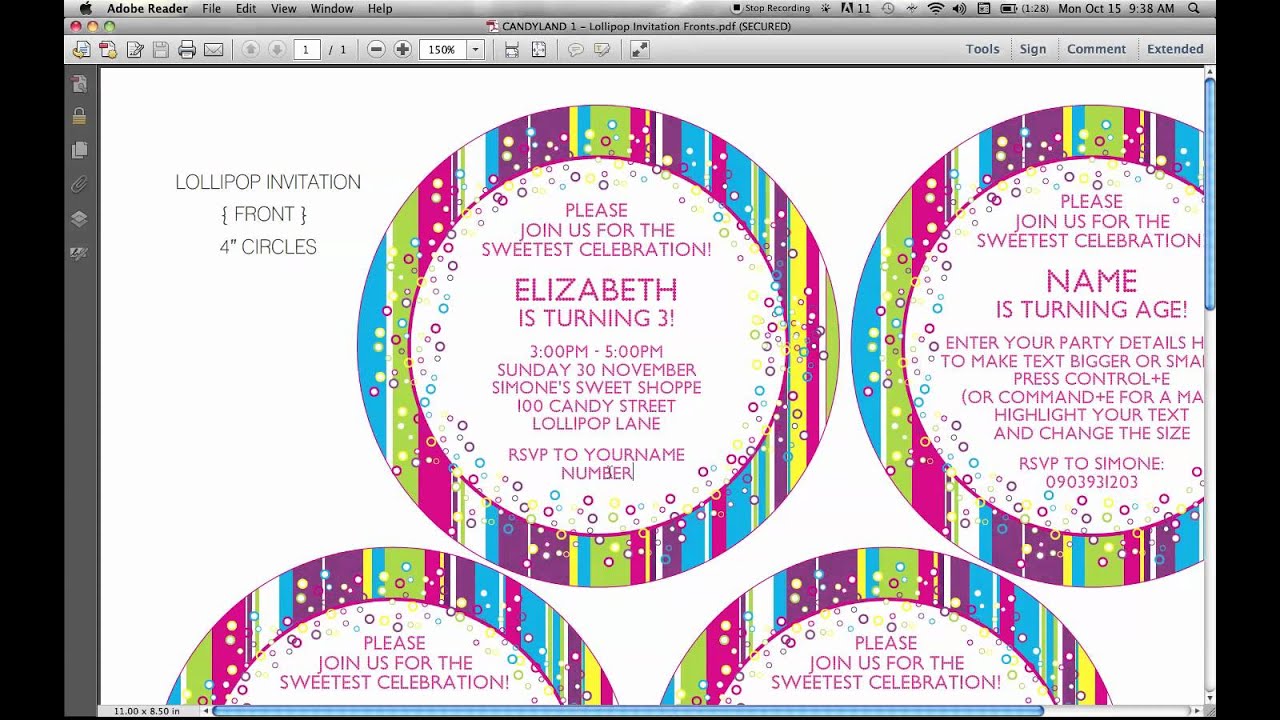
Task: Click the RSVP TO YOURNAME NUMBER field
Action: (596, 463)
